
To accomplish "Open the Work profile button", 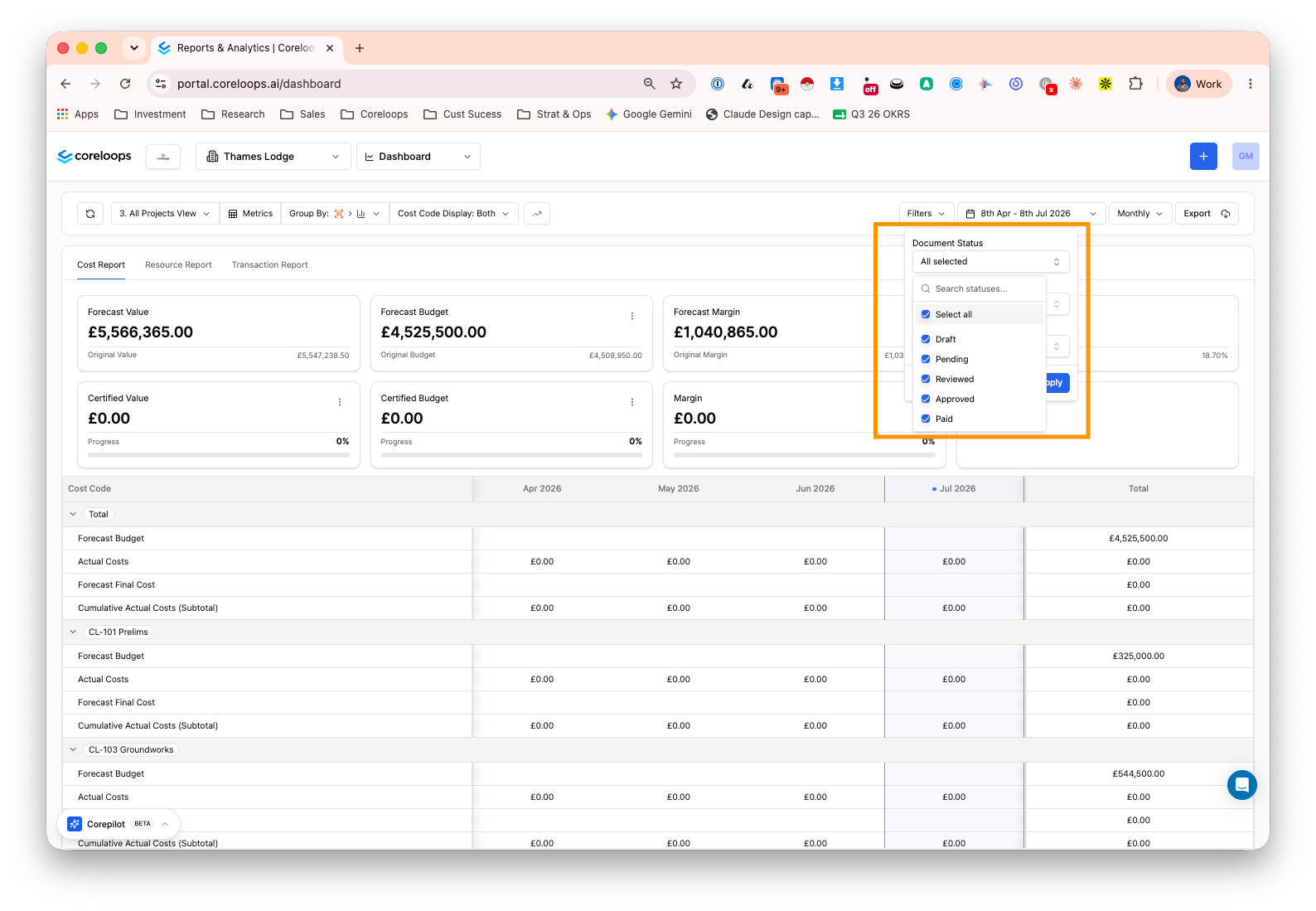I will 1199,84.
